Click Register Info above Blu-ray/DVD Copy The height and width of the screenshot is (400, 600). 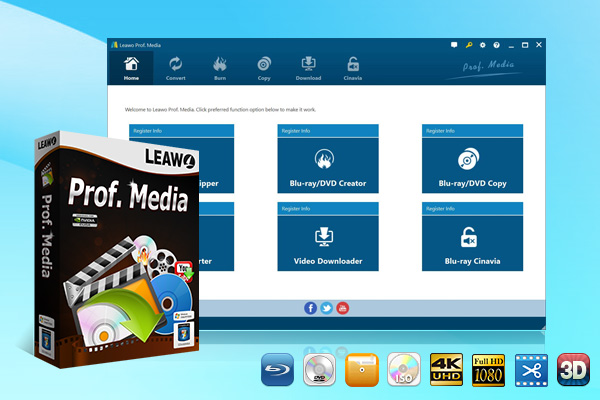pyautogui.click(x=440, y=131)
